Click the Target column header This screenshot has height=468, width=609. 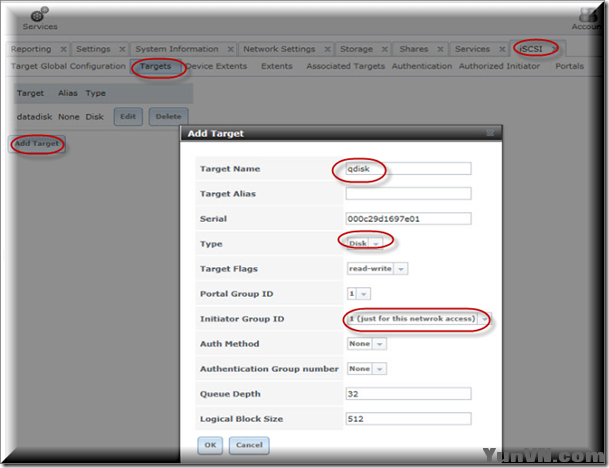[x=30, y=93]
